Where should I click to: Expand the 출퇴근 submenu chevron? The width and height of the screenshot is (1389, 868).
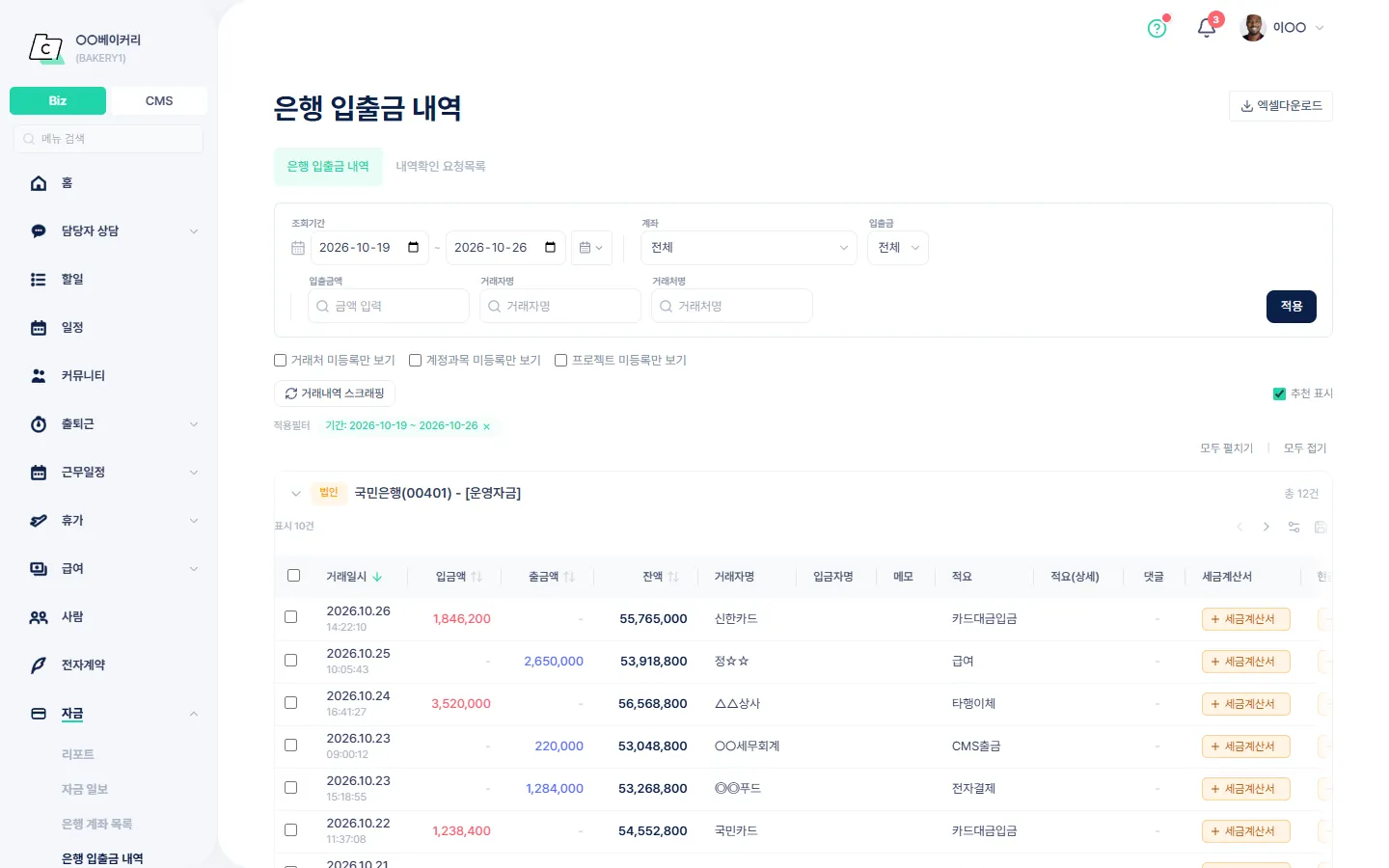coord(194,424)
